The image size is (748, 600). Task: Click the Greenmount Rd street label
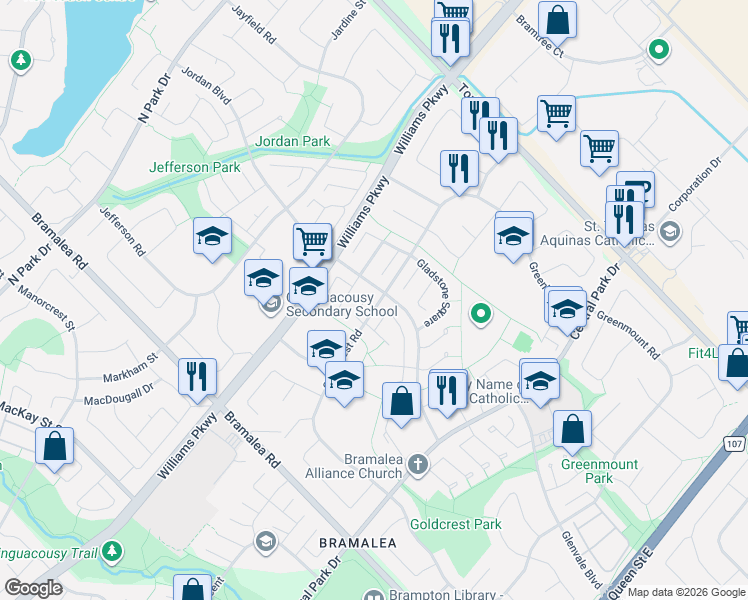pos(629,335)
